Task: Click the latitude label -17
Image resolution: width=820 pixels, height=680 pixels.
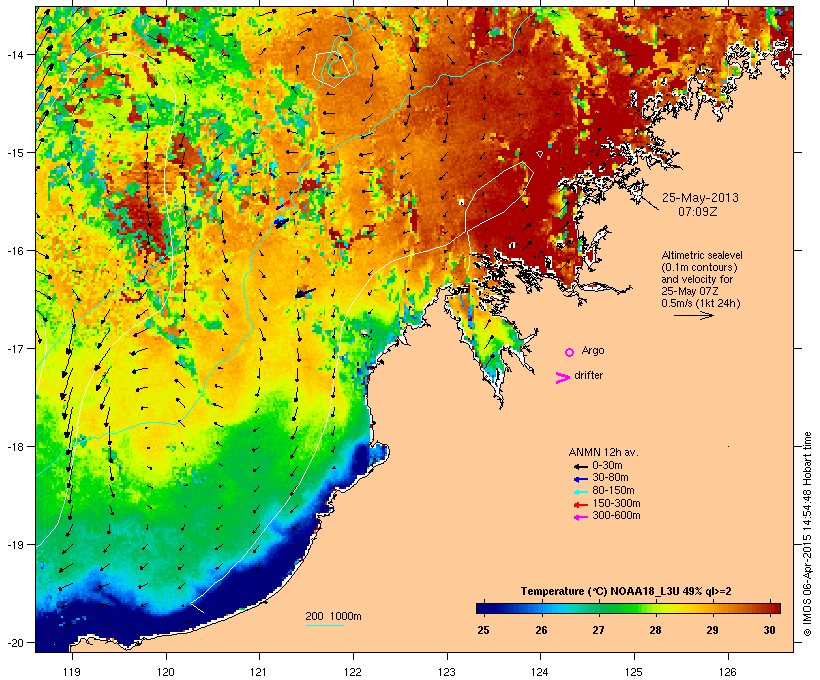Action: click(x=14, y=349)
